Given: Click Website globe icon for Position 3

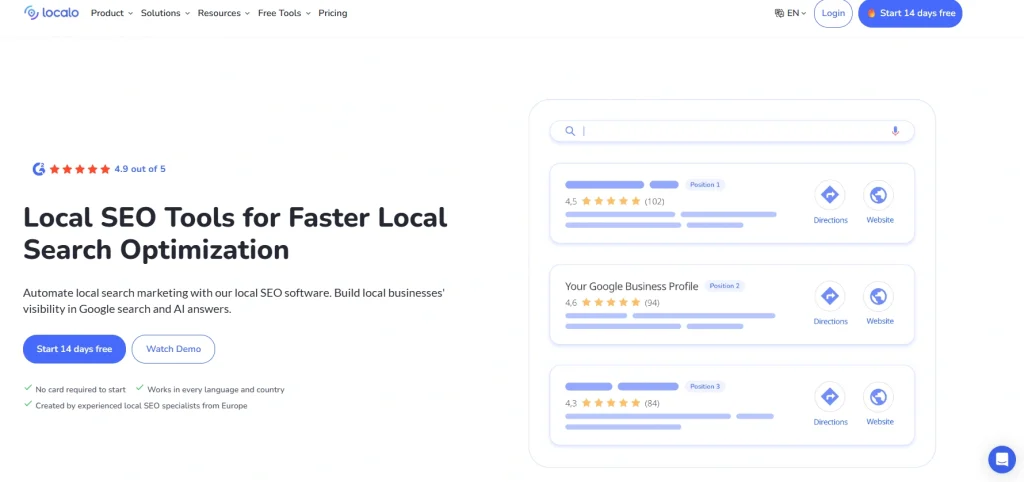Looking at the screenshot, I should coord(879,396).
